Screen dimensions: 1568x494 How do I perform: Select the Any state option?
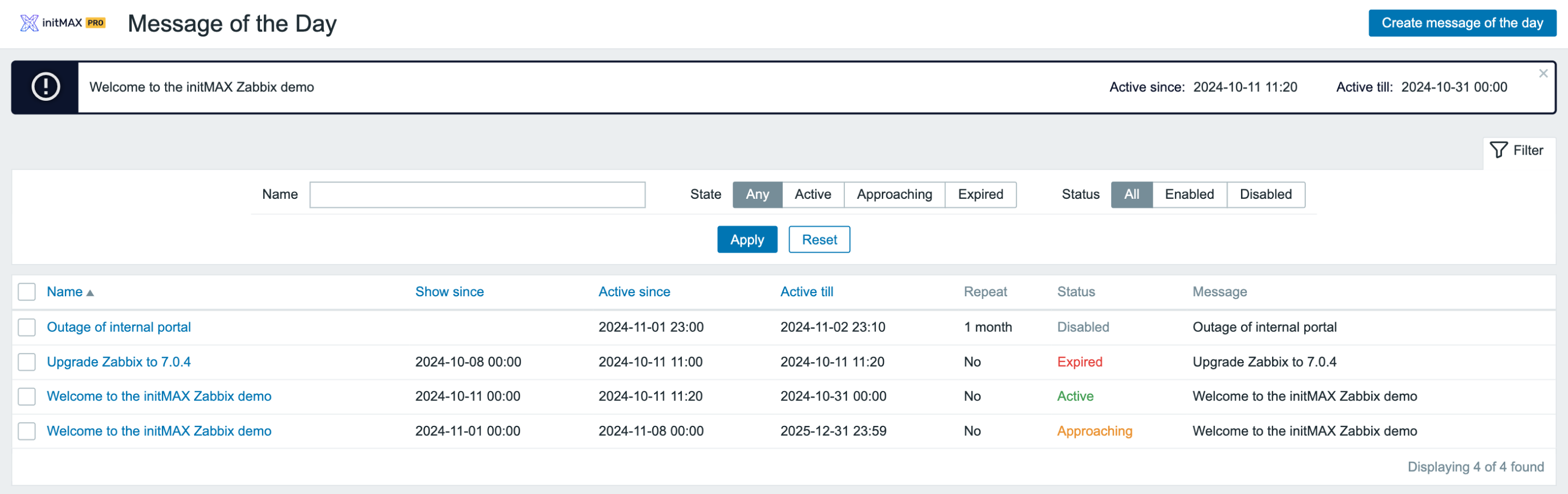(757, 194)
